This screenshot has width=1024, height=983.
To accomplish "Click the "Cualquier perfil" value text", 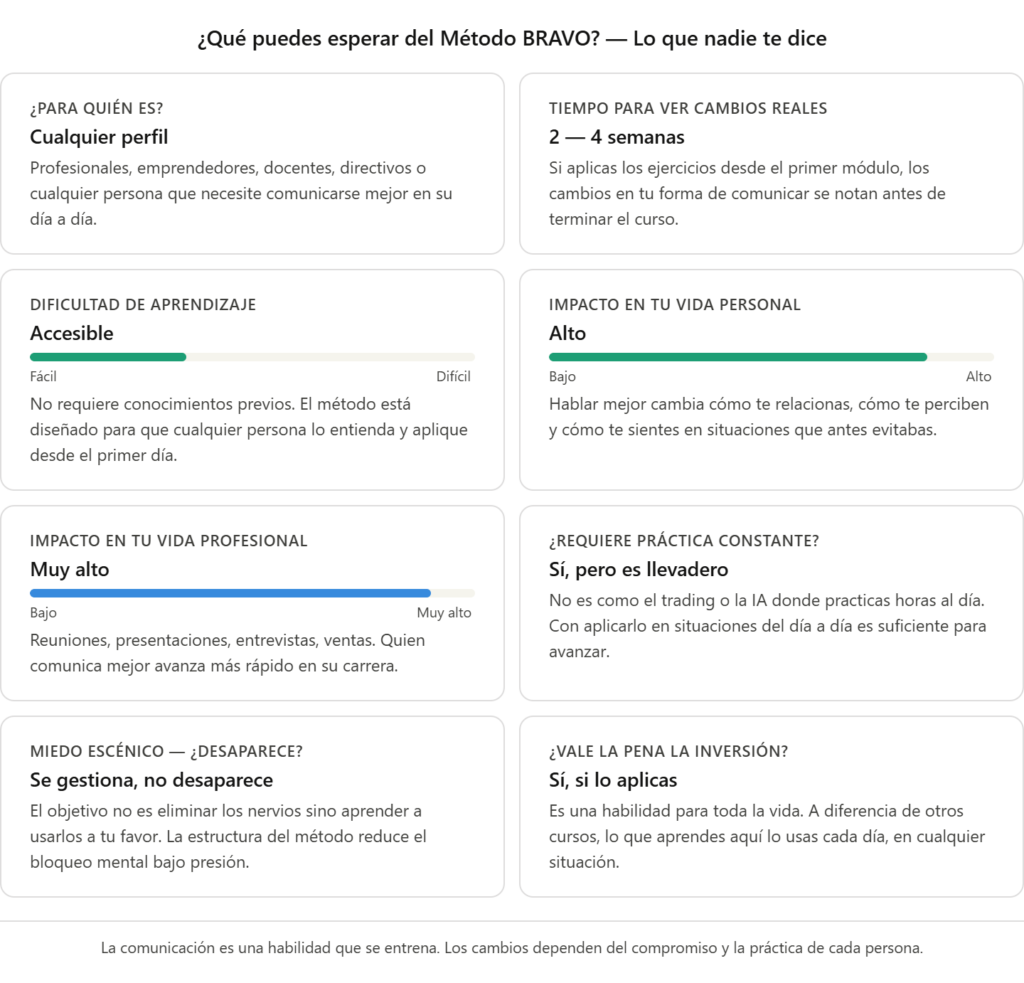I will coord(99,137).
